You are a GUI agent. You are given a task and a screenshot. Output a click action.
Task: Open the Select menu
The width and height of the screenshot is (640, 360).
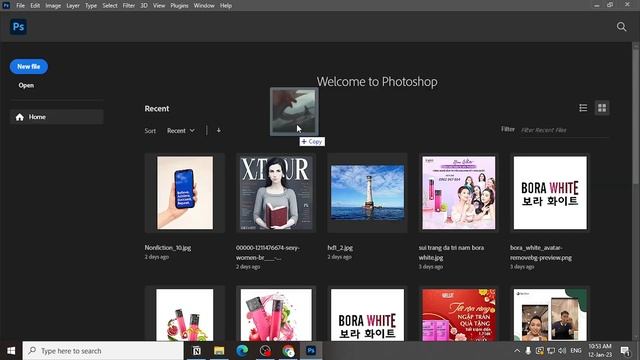[x=110, y=6]
